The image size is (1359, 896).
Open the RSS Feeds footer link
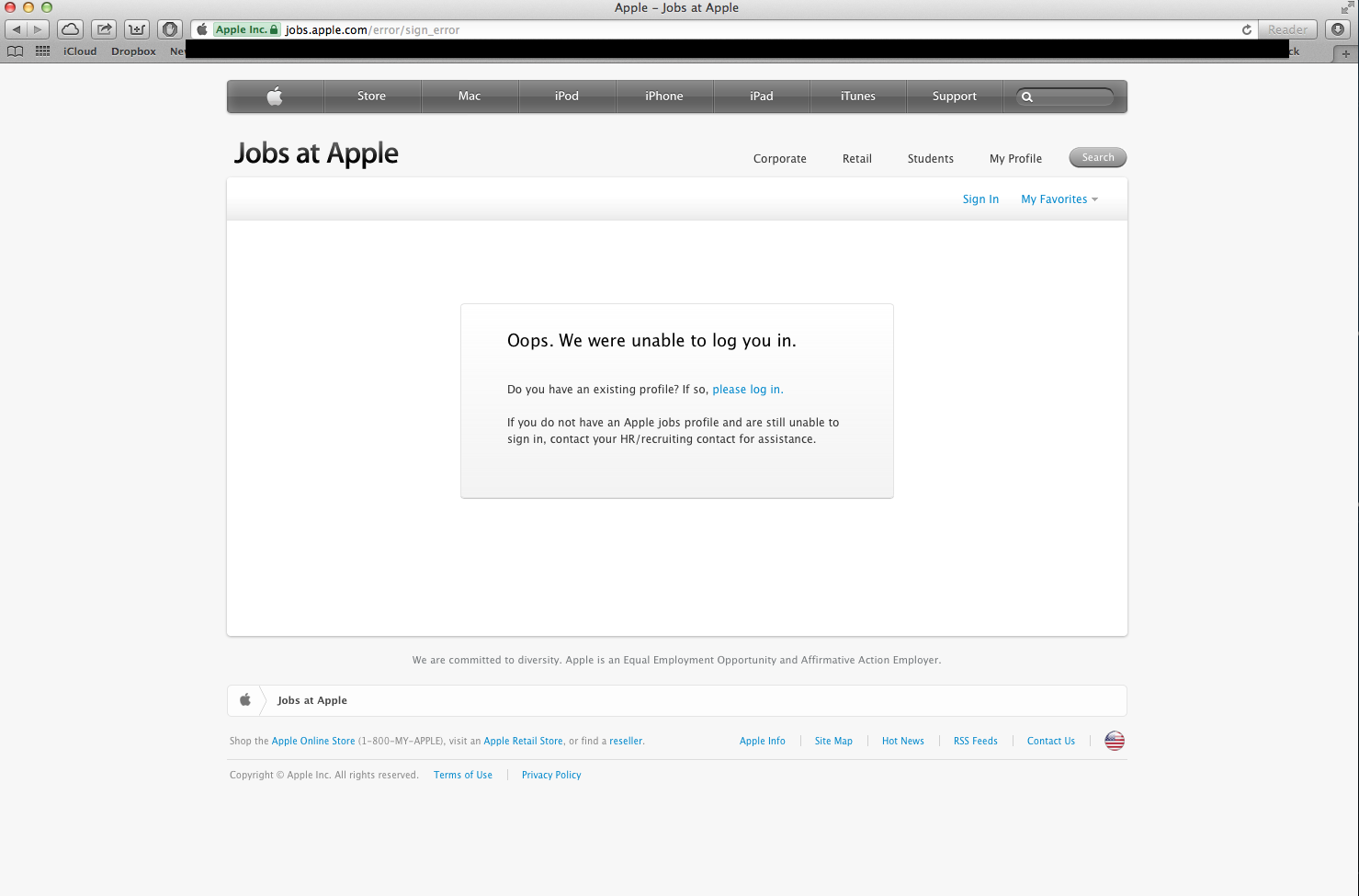click(976, 741)
